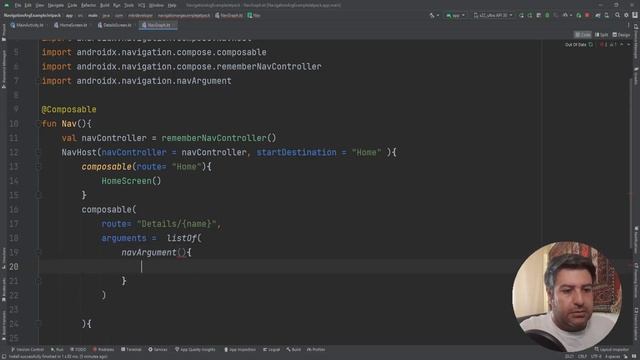Click the UTF-8 encoding status indicator
640x360 pixels.
[596, 357]
